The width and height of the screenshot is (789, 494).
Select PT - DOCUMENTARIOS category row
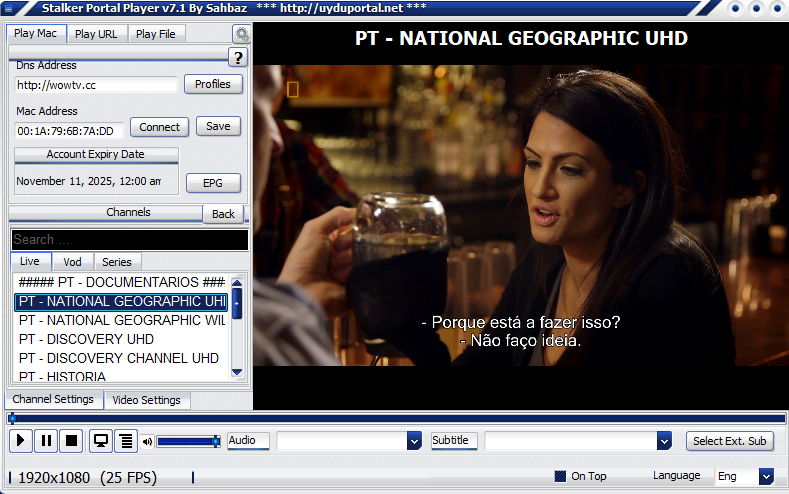pyautogui.click(x=122, y=282)
